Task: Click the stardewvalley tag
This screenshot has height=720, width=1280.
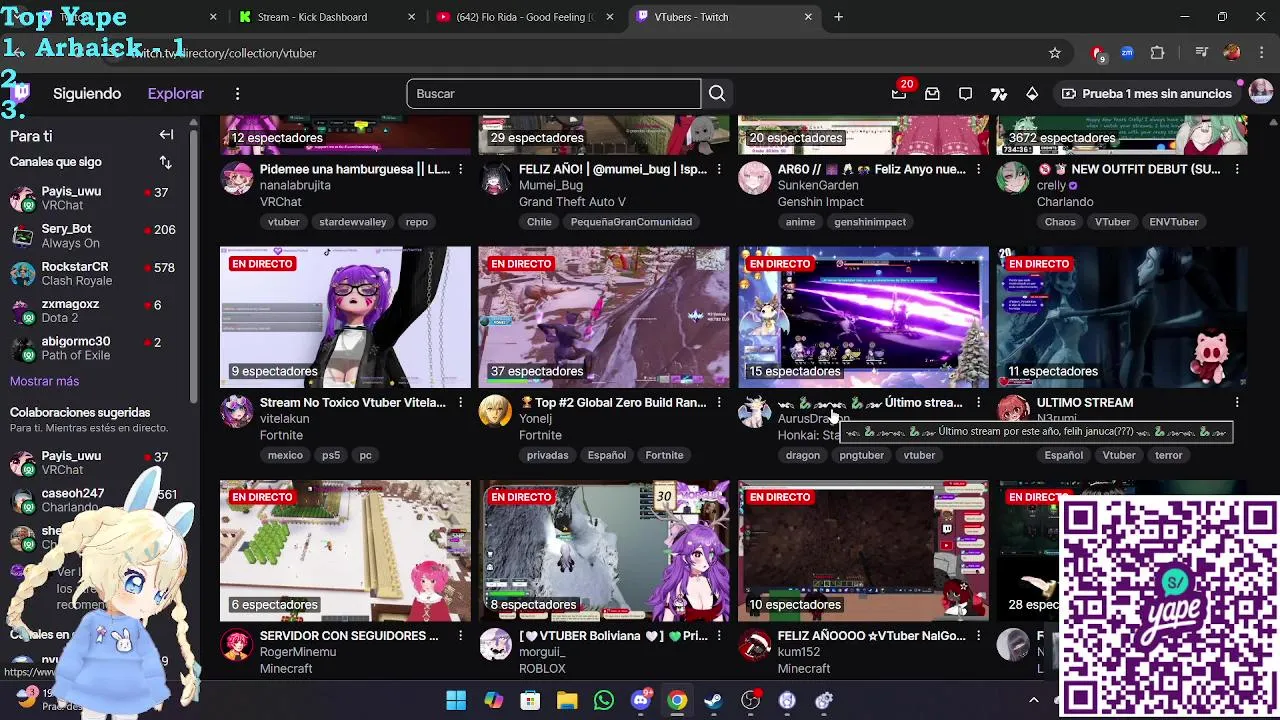Action: pos(352,222)
